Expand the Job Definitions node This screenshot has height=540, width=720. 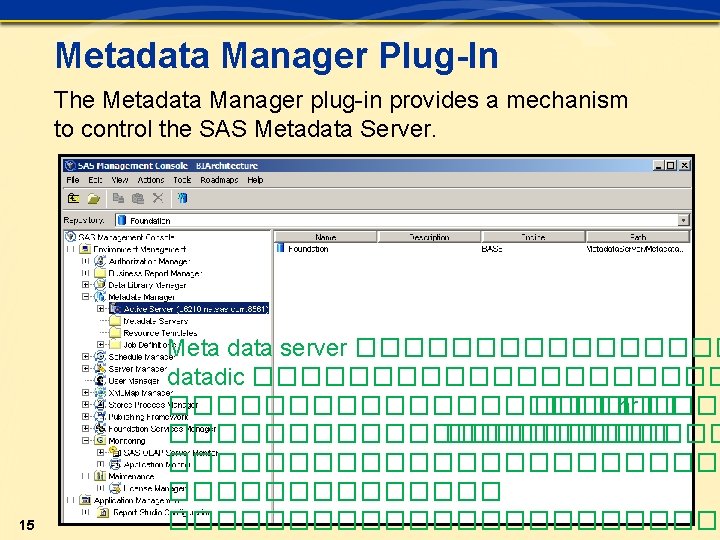click(x=101, y=344)
